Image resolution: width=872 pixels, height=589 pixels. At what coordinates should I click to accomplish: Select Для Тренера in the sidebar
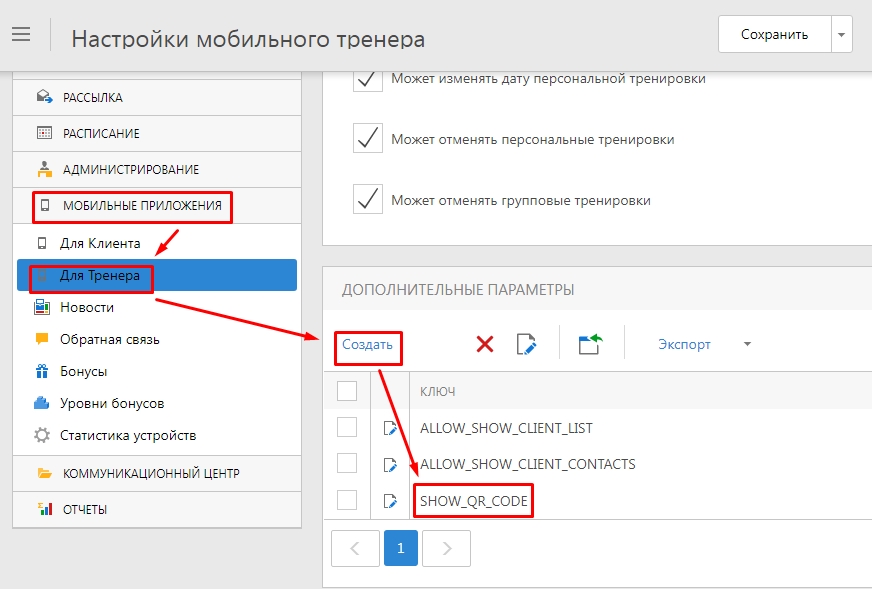click(157, 275)
